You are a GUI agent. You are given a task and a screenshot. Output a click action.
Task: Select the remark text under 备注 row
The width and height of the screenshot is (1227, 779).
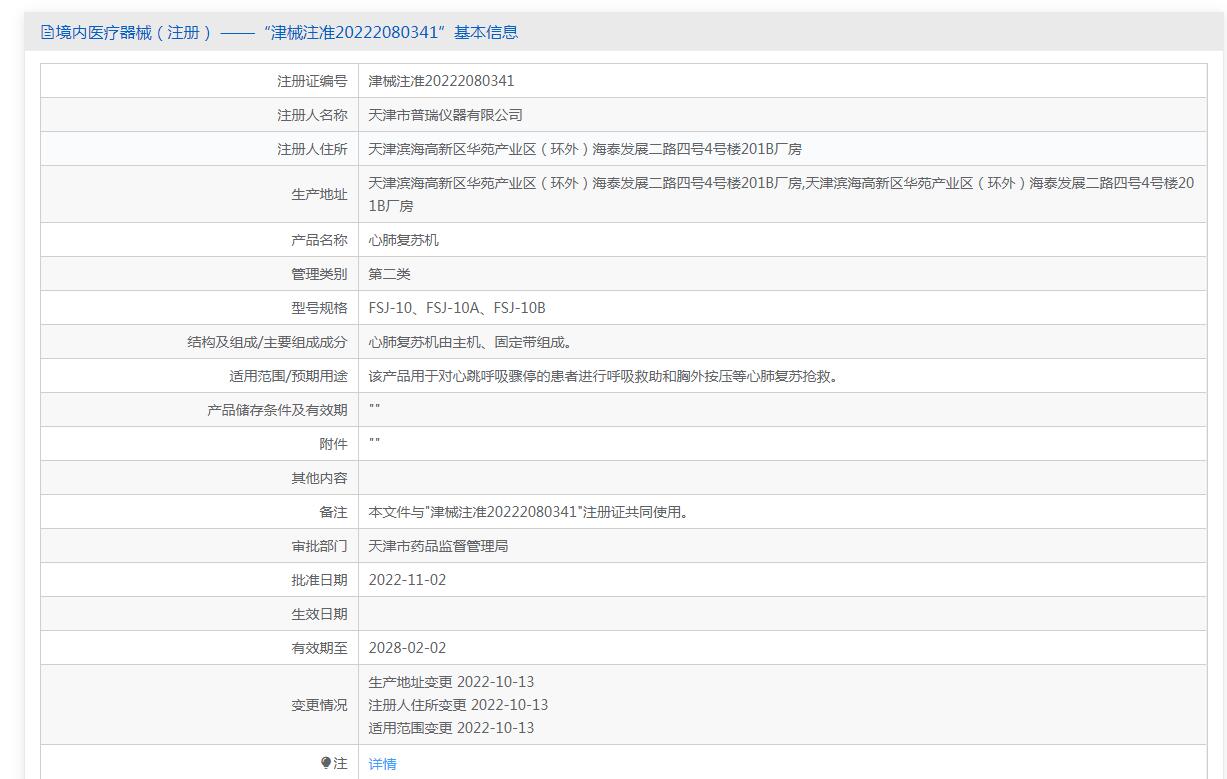(x=528, y=512)
